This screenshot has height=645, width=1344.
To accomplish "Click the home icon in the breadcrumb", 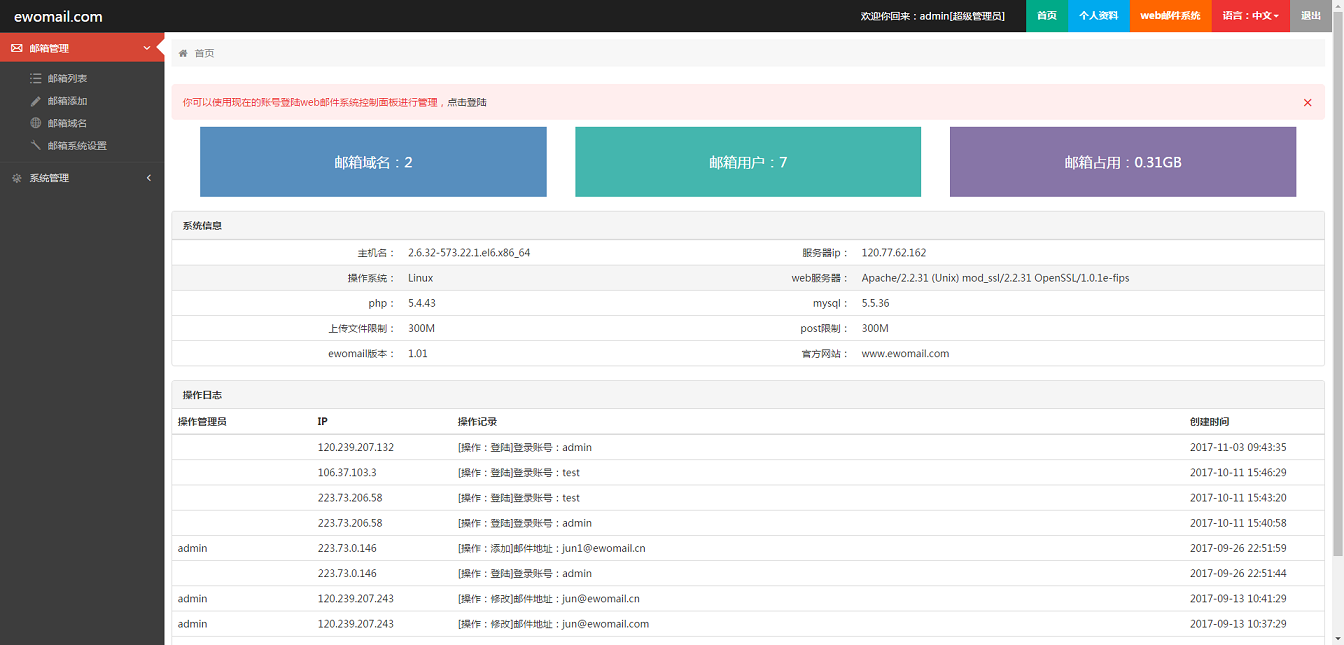I will (x=183, y=53).
